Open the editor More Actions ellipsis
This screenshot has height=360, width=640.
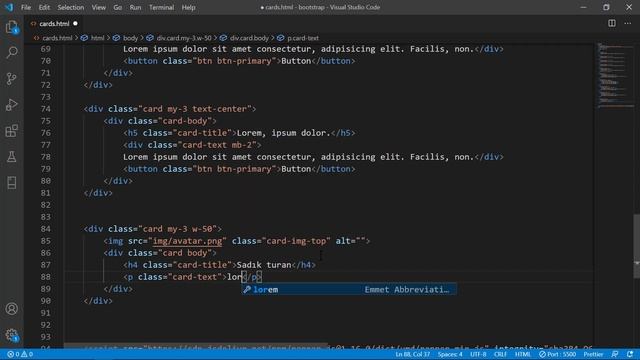tap(628, 23)
